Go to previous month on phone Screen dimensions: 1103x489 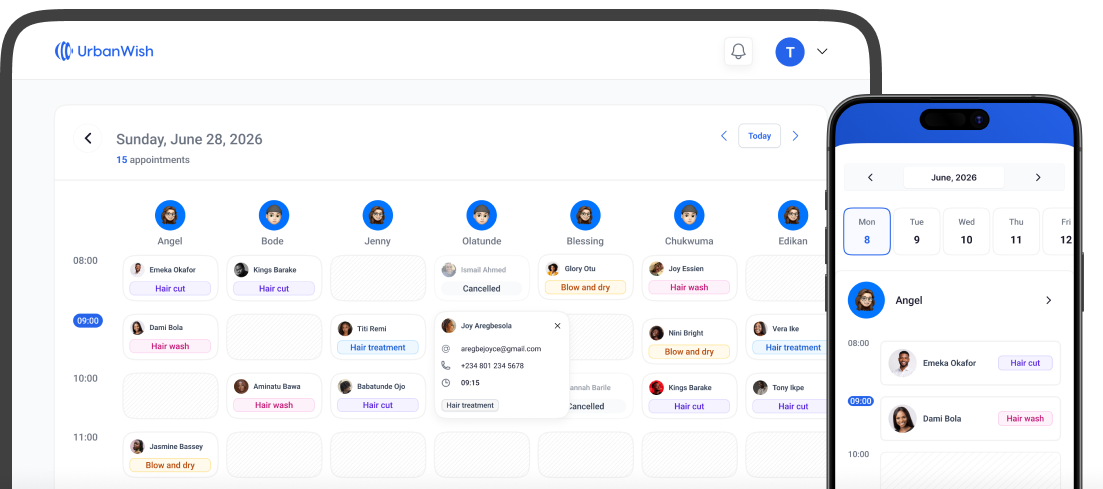[x=870, y=177]
